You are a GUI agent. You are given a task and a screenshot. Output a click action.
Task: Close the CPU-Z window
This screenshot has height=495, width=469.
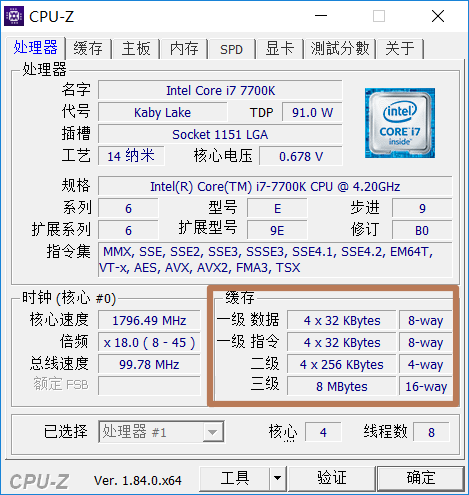coord(438,16)
